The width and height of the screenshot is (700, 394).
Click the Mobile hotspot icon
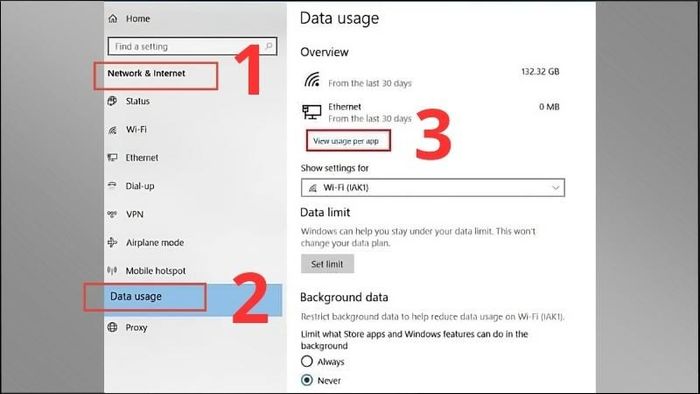point(112,270)
